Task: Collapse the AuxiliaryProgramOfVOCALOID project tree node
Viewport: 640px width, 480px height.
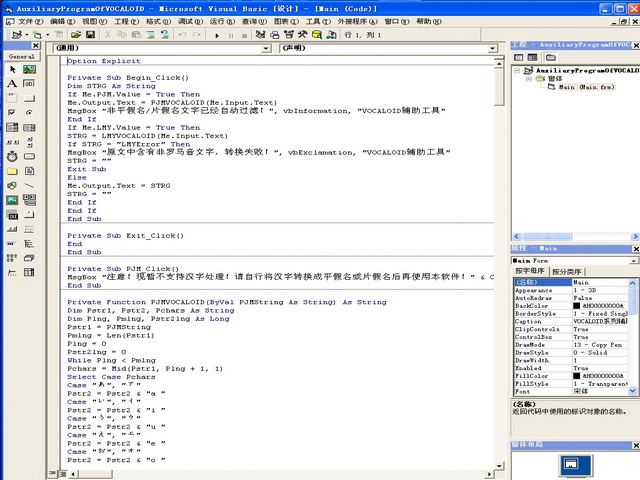Action: [x=517, y=71]
